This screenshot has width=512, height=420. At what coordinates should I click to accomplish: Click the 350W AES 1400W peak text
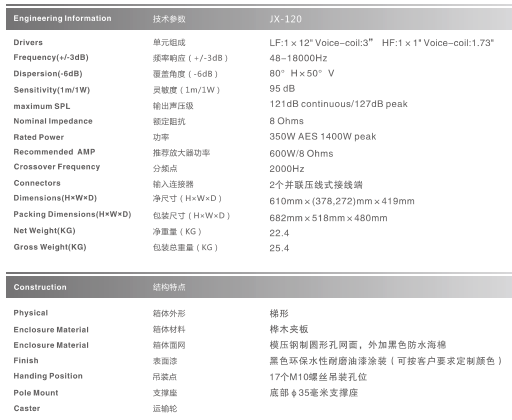click(x=323, y=137)
